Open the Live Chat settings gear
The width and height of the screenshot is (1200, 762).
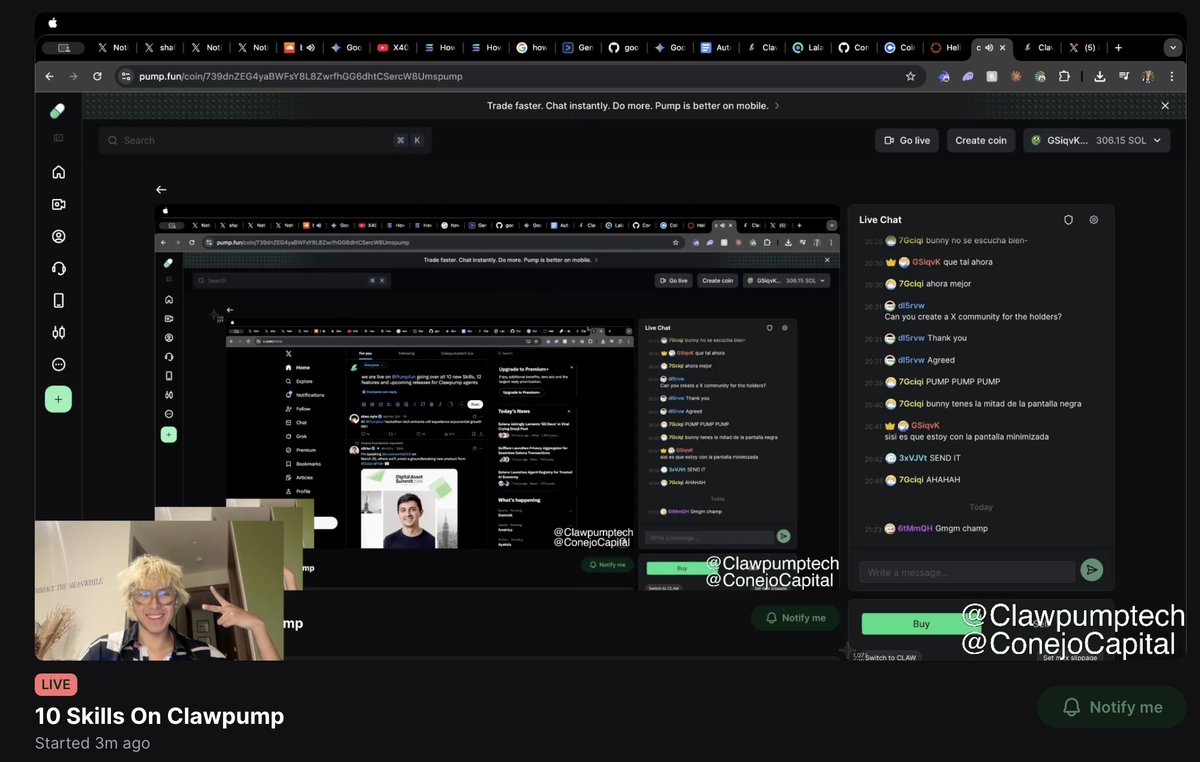point(1094,219)
